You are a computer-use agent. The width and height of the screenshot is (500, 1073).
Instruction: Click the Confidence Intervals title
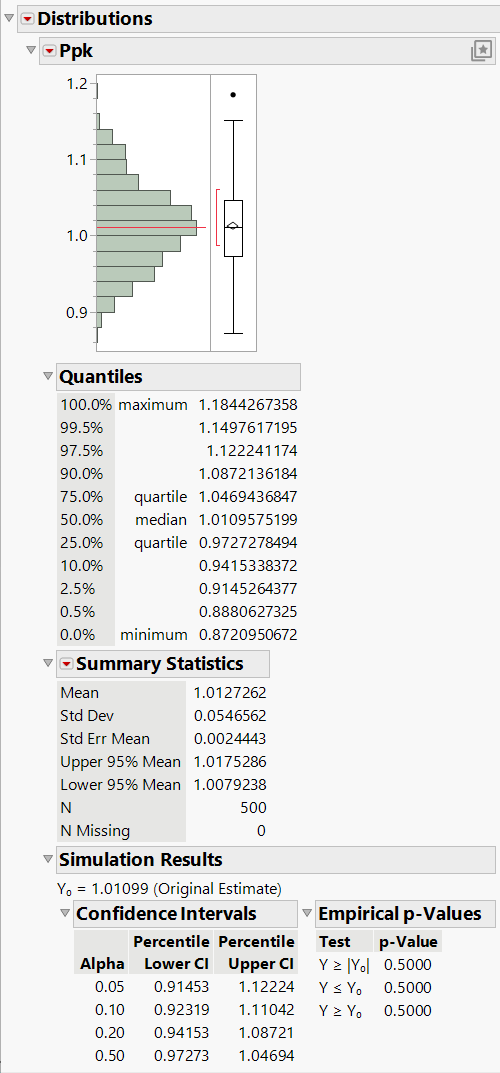tap(166, 914)
